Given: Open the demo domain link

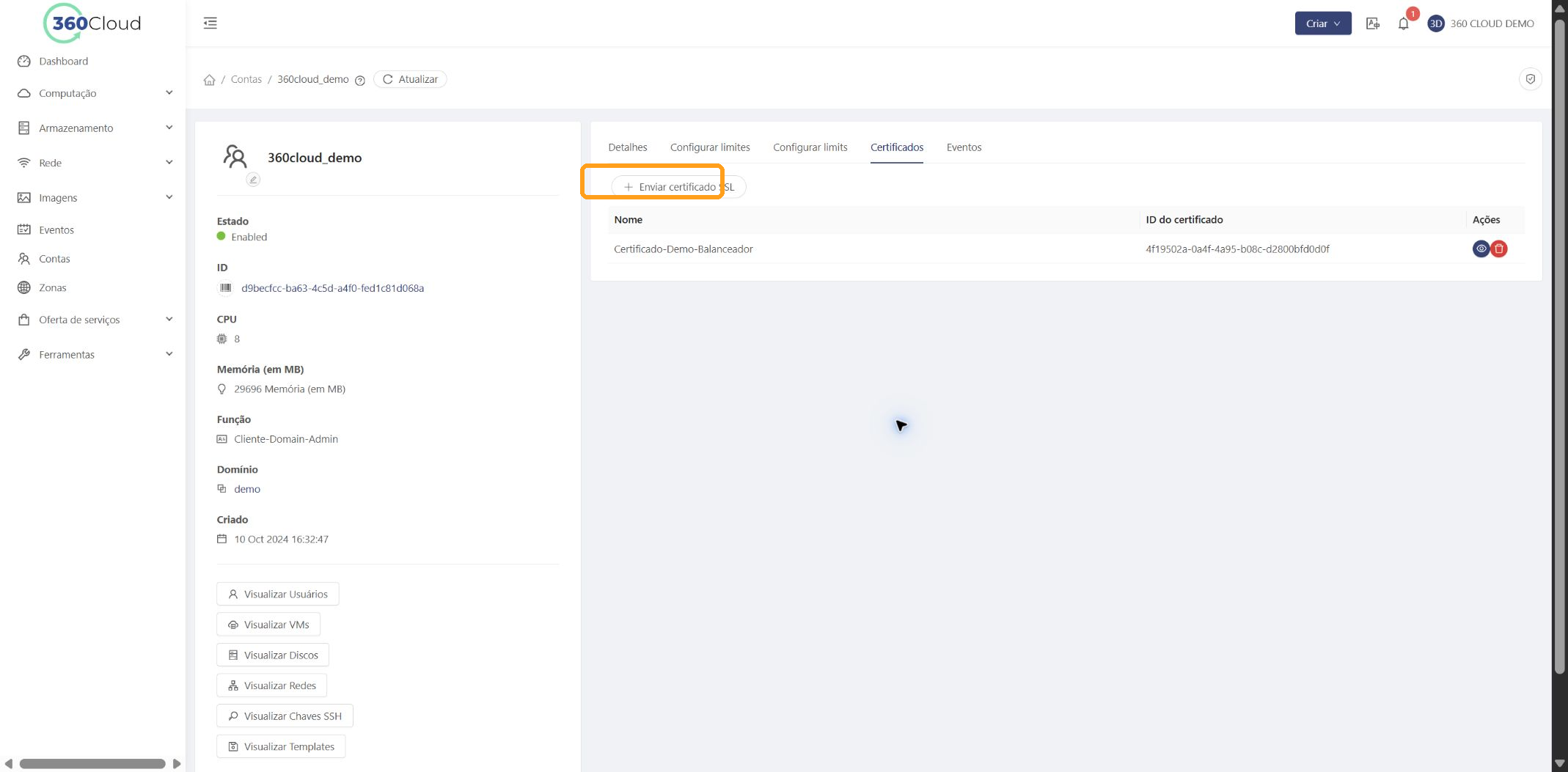Looking at the screenshot, I should 247,489.
